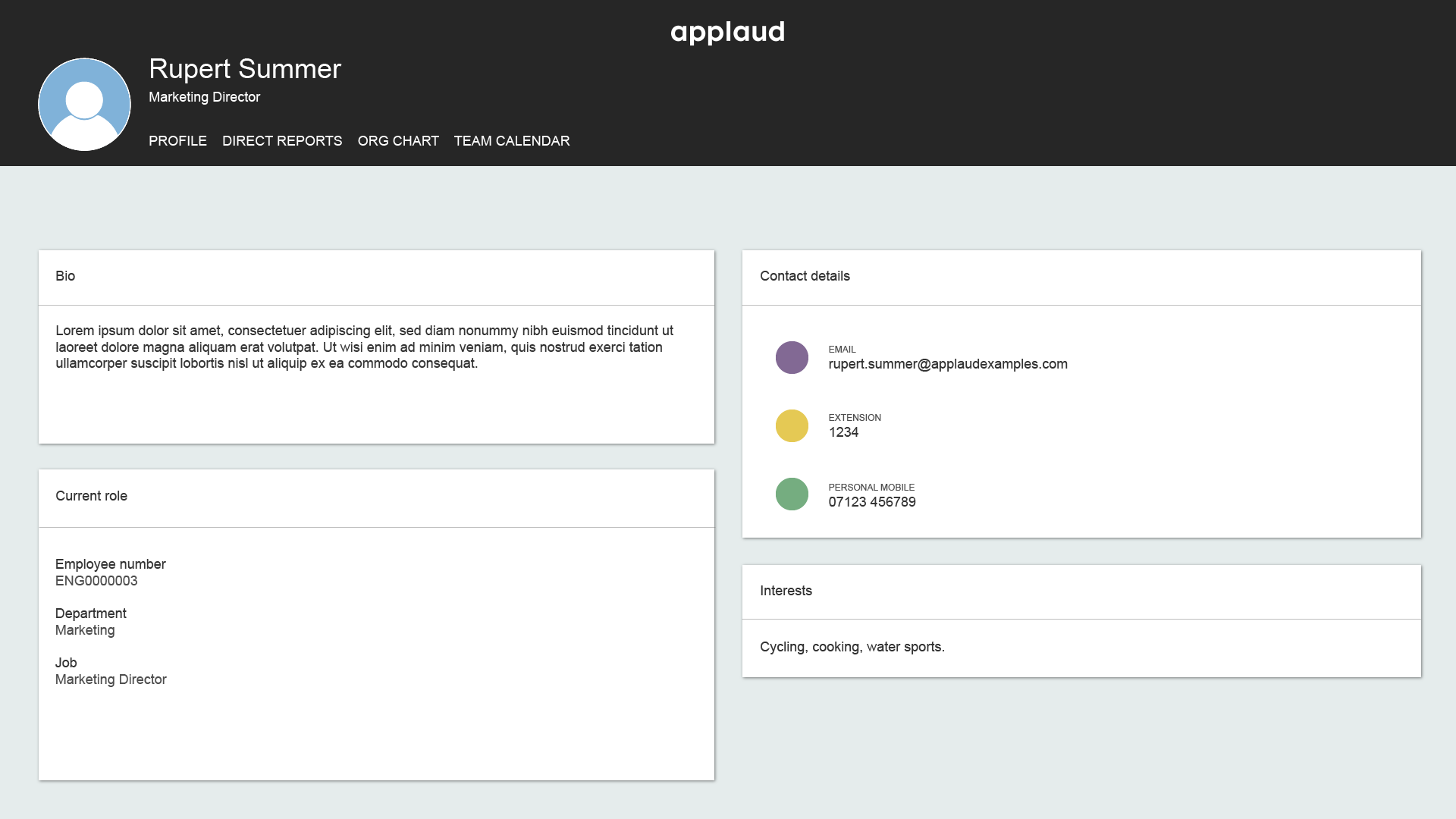Click the Job label
1456x819 pixels.
(66, 663)
